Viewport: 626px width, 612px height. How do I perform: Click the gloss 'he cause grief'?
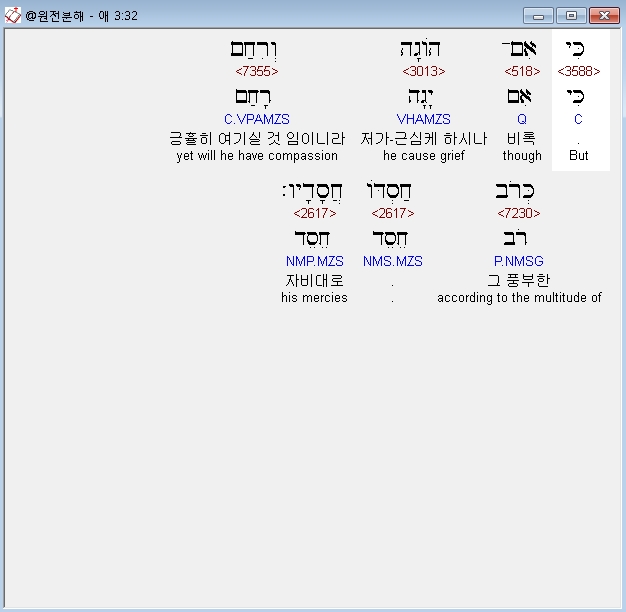[424, 156]
